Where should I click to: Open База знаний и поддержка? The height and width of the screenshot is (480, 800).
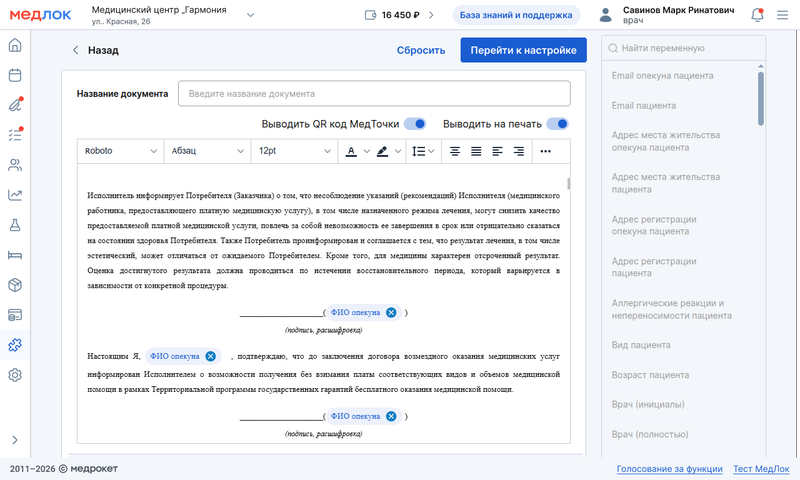[516, 15]
